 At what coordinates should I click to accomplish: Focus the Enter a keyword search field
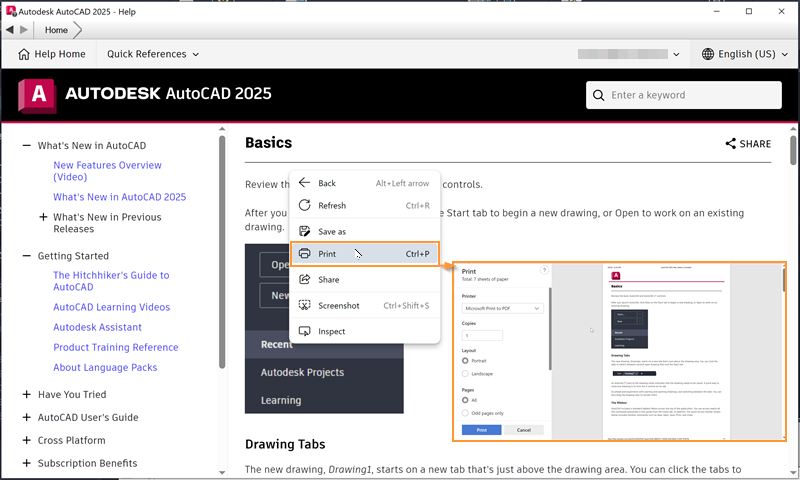tap(684, 95)
